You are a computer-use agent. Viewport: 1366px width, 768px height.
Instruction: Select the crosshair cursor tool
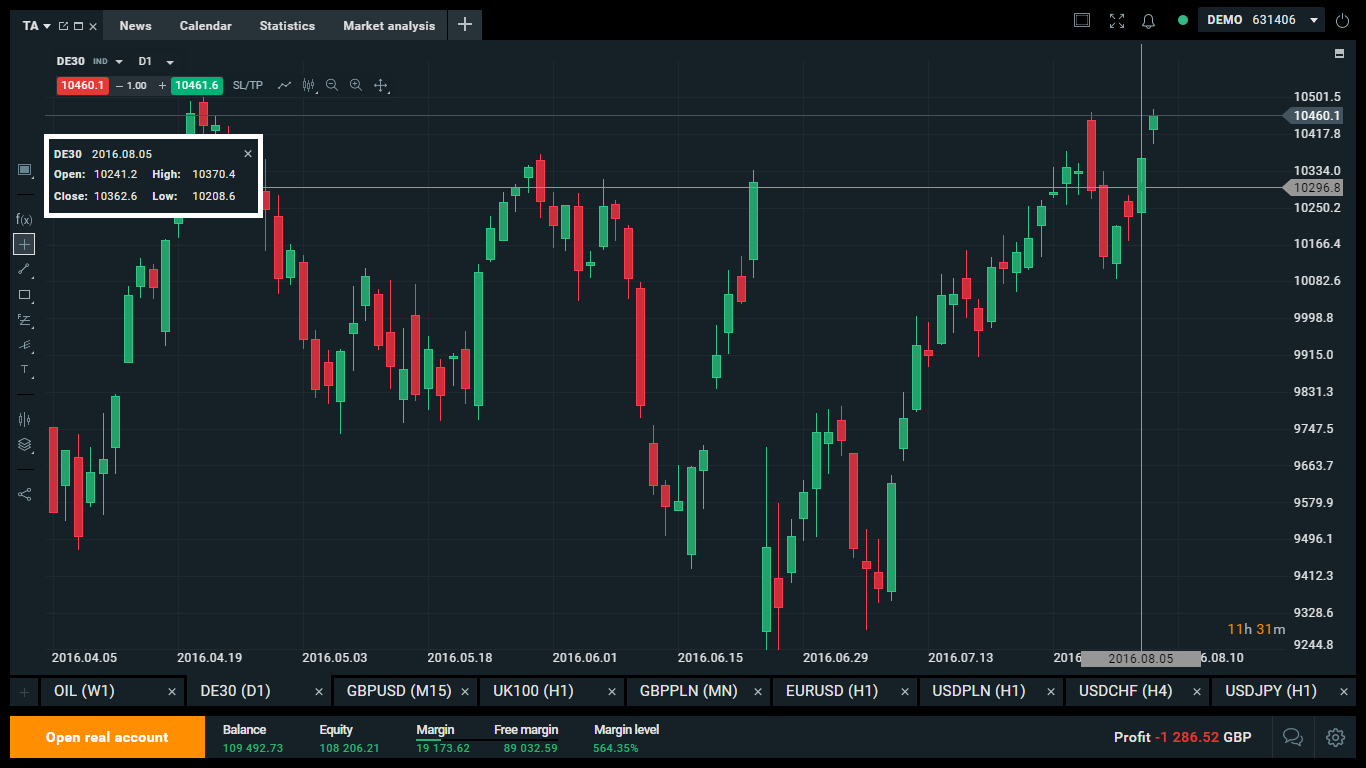[24, 244]
